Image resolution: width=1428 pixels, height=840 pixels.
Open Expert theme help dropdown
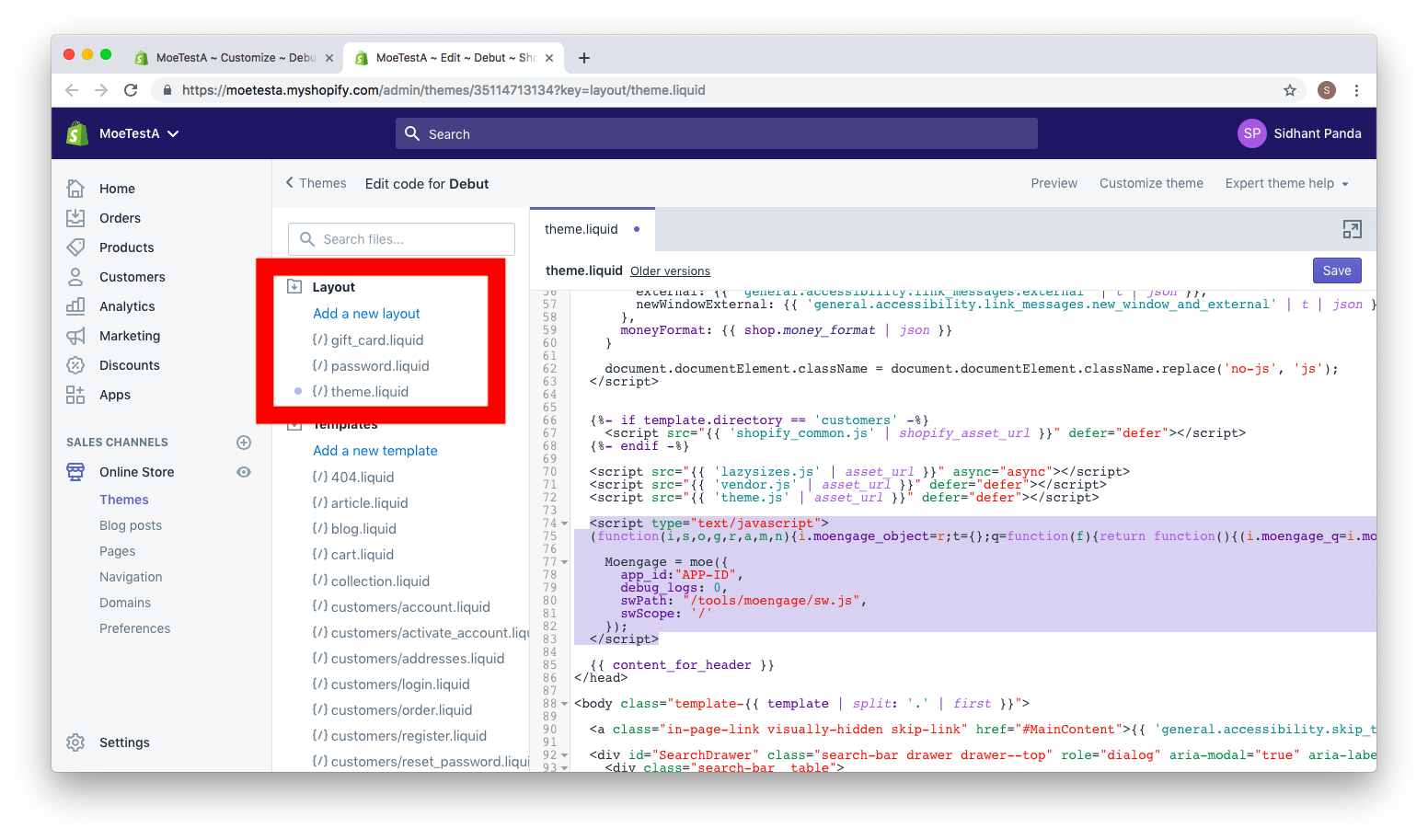[1286, 183]
